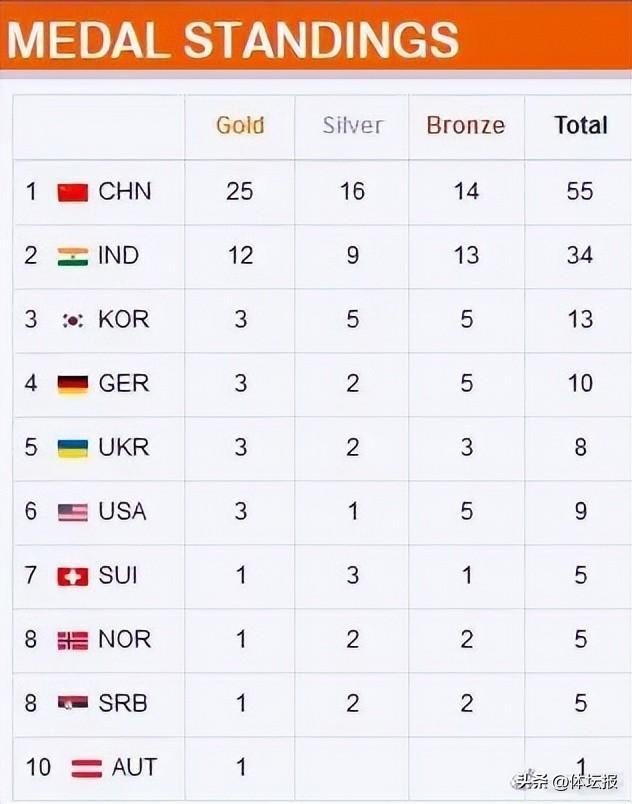Viewport: 632px width, 804px height.
Task: Sort by the Bronze column header
Action: pos(465,126)
